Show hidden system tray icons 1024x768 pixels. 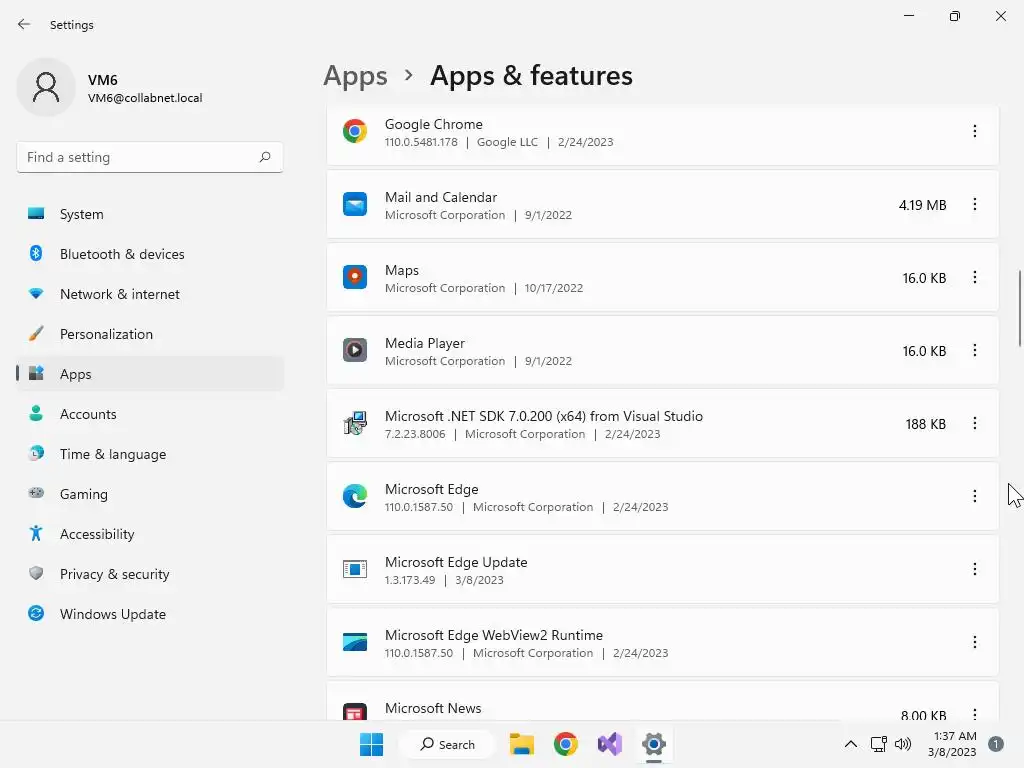[850, 744]
